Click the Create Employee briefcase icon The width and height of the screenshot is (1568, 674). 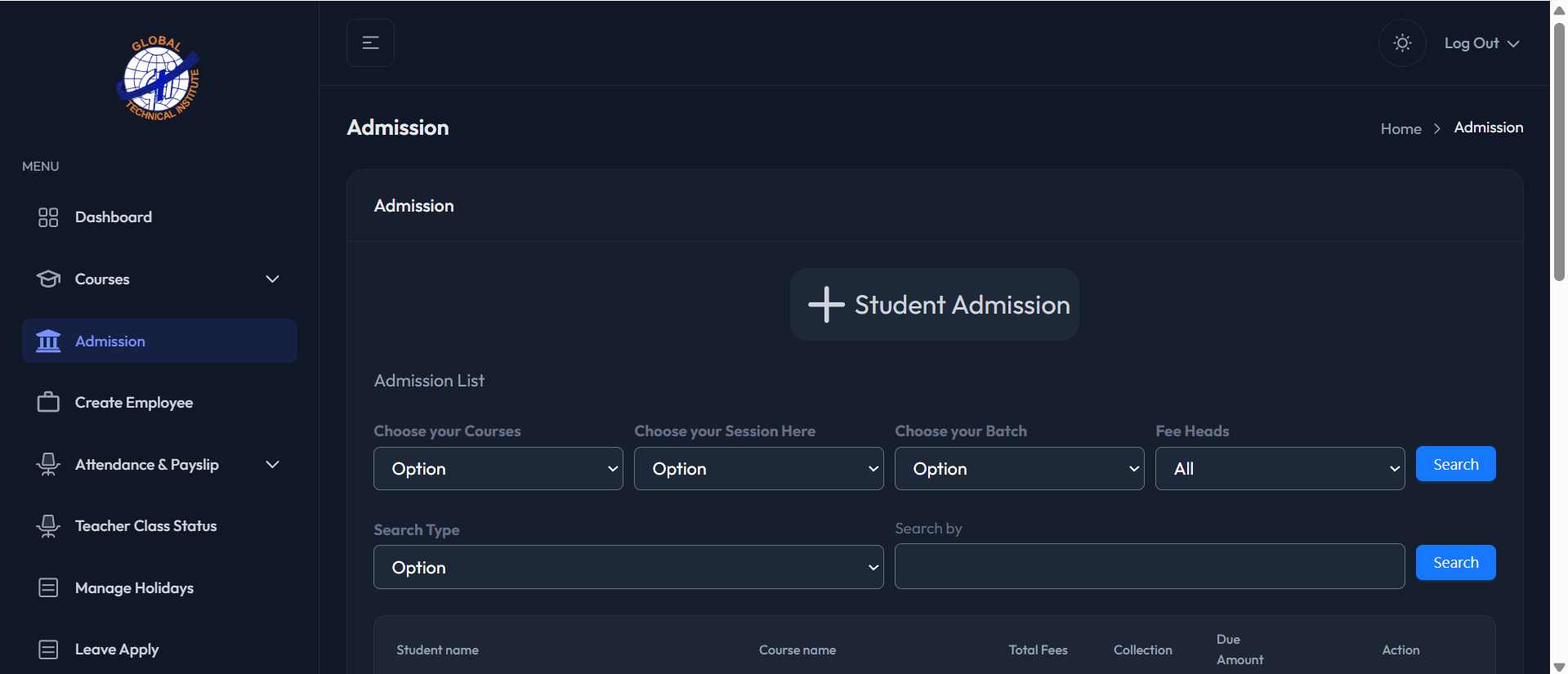click(x=48, y=403)
